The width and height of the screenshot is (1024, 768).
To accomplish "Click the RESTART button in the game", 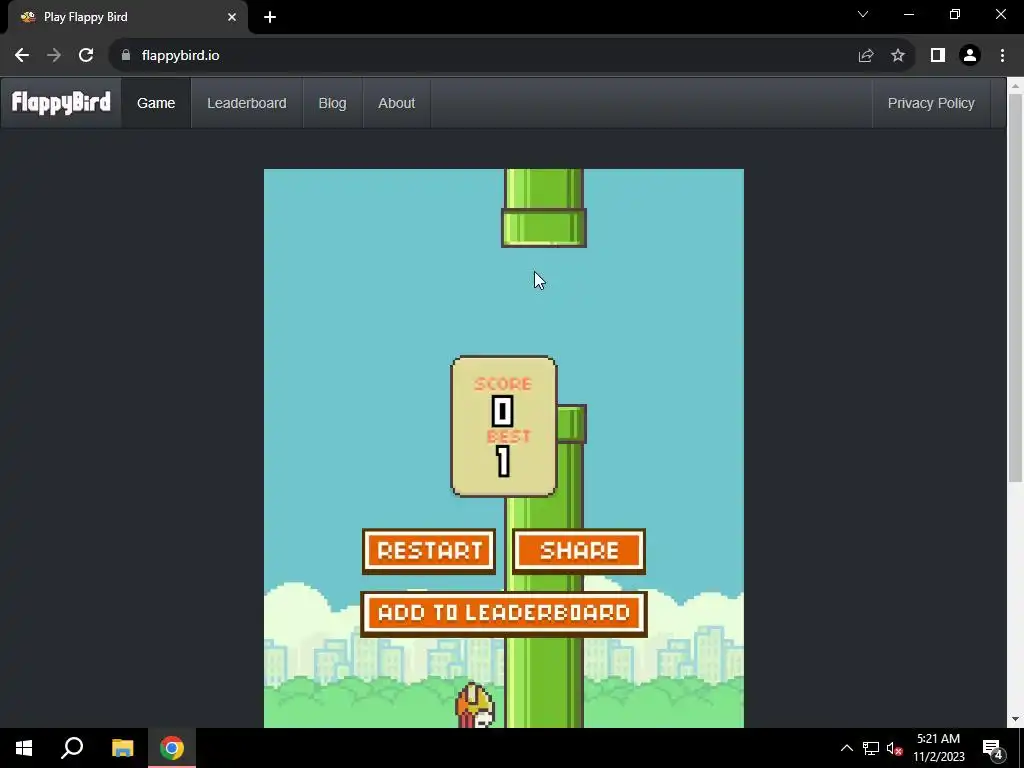I will tap(429, 551).
